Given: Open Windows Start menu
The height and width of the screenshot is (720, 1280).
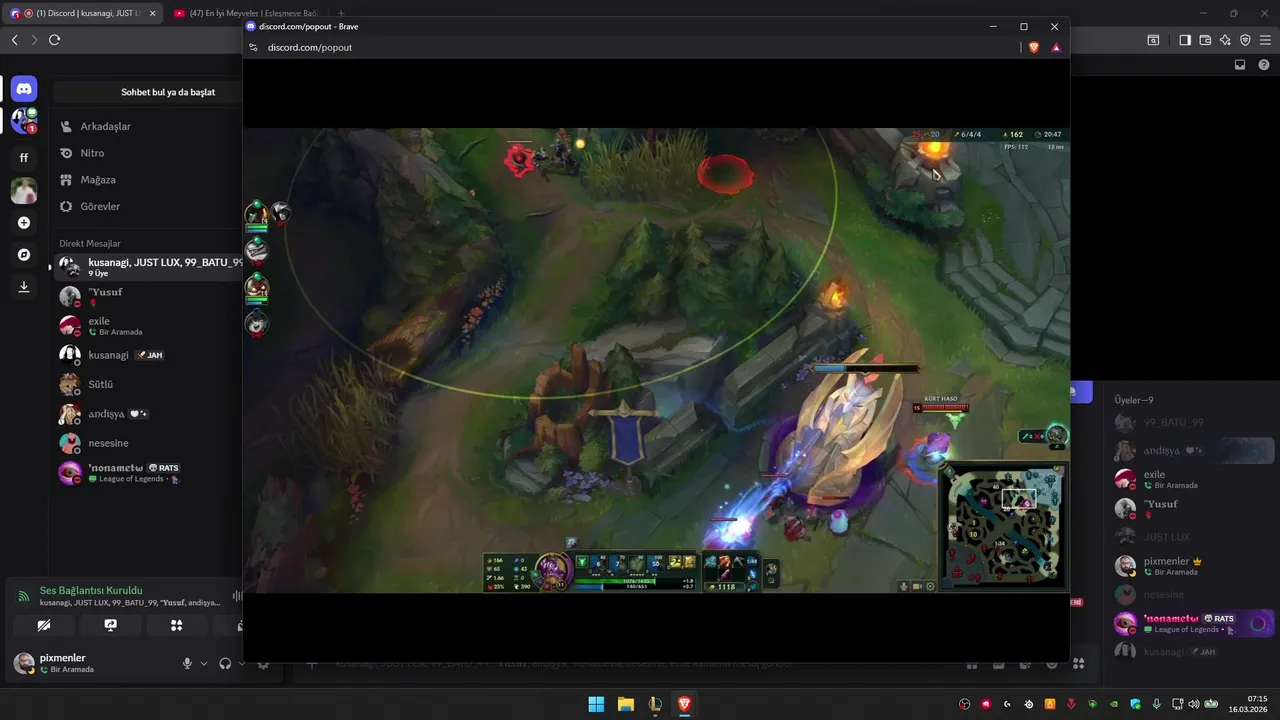Looking at the screenshot, I should point(596,704).
